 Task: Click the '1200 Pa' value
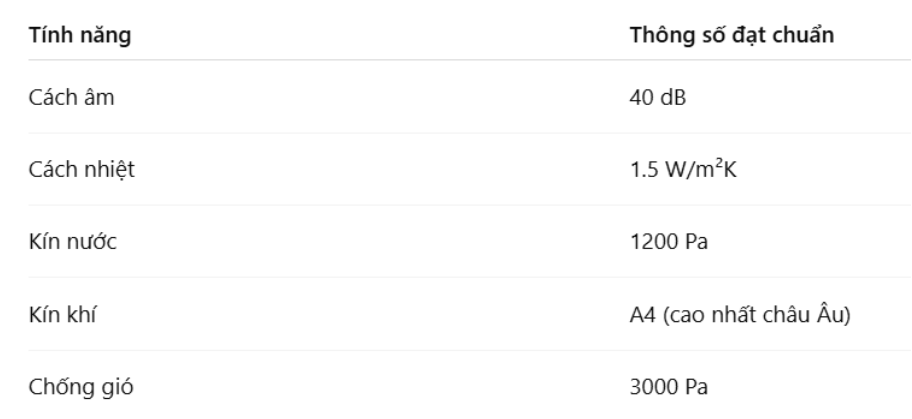point(656,241)
